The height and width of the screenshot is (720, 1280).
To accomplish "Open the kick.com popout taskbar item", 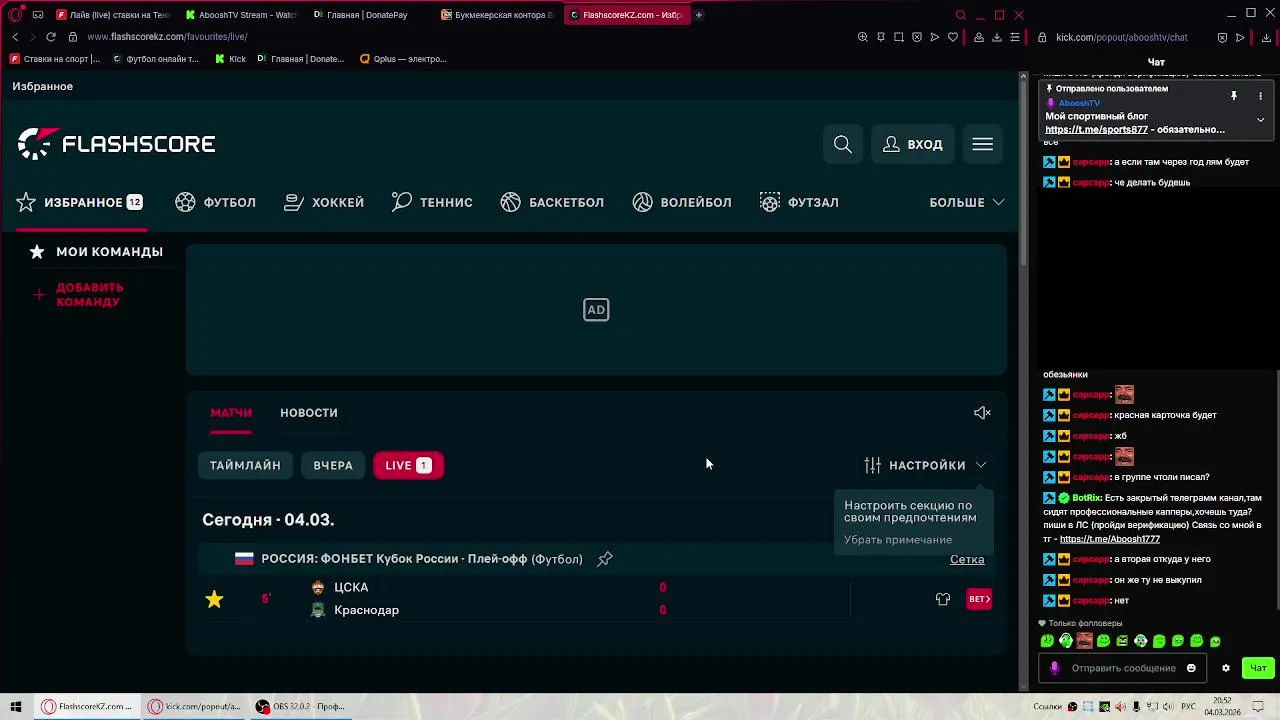I will tap(196, 706).
